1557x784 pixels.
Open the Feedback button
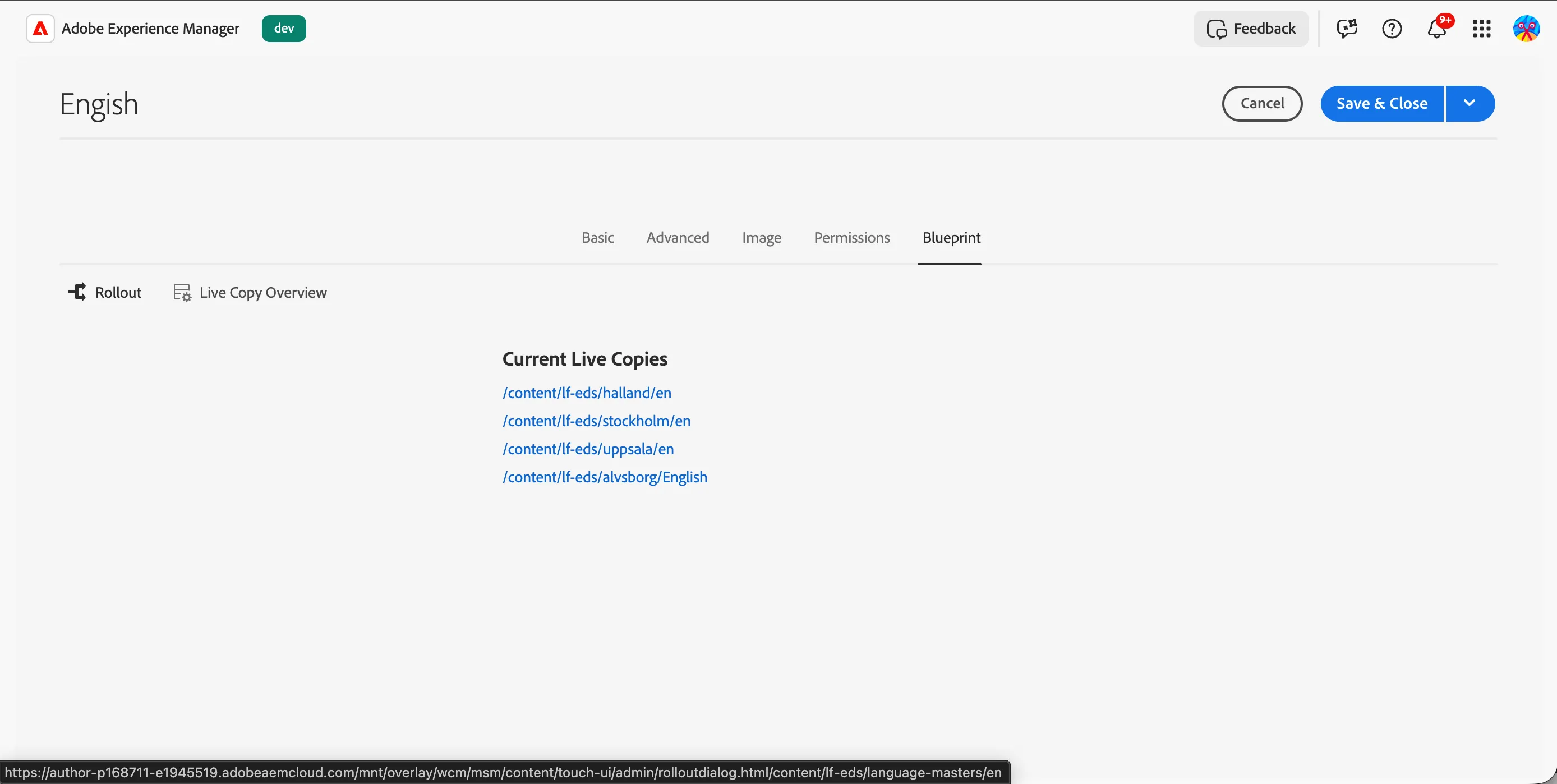1251,29
